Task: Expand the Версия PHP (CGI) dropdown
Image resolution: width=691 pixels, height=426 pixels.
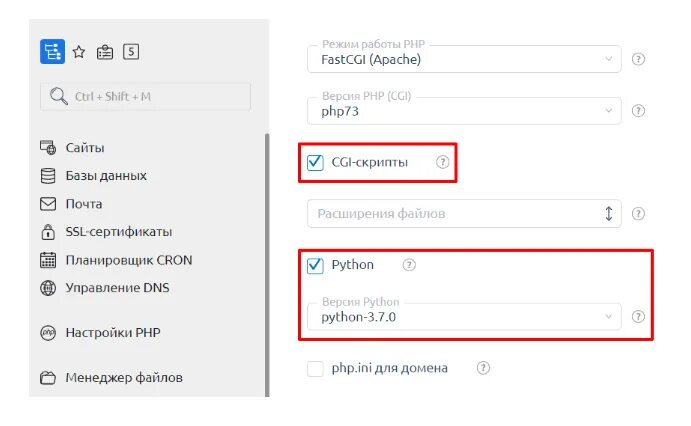Action: (464, 111)
